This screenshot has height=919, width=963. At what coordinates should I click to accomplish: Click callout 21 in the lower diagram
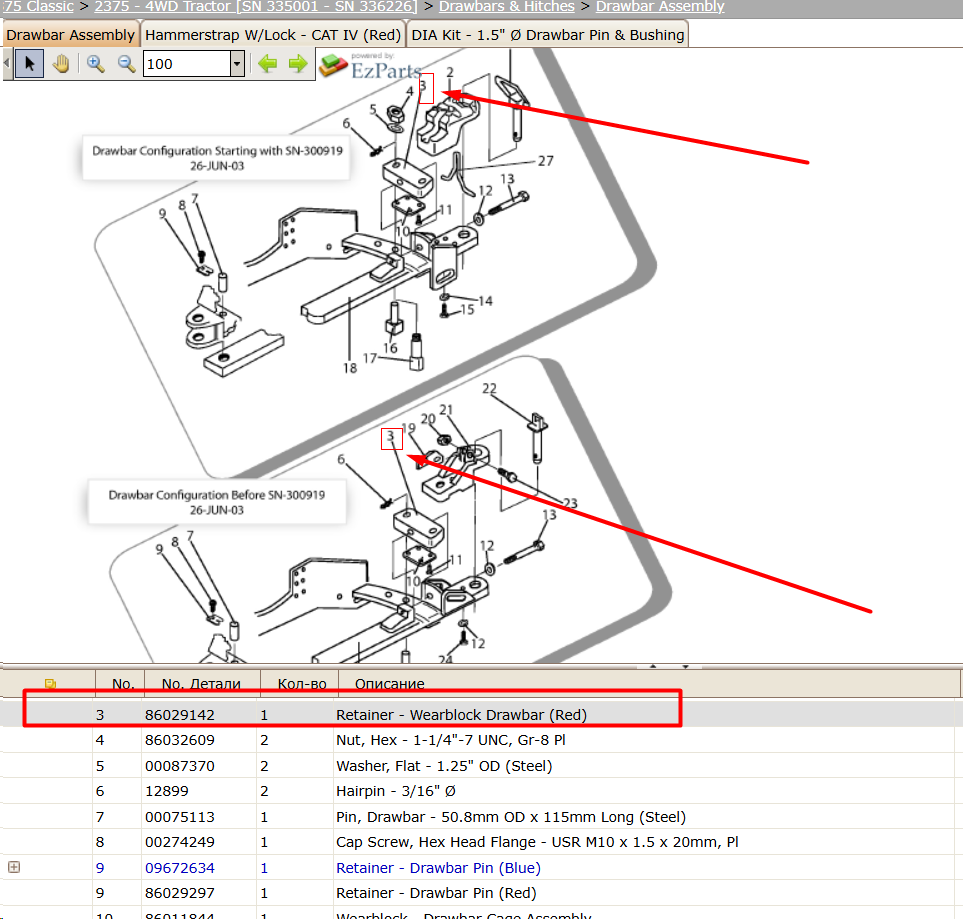[x=446, y=409]
